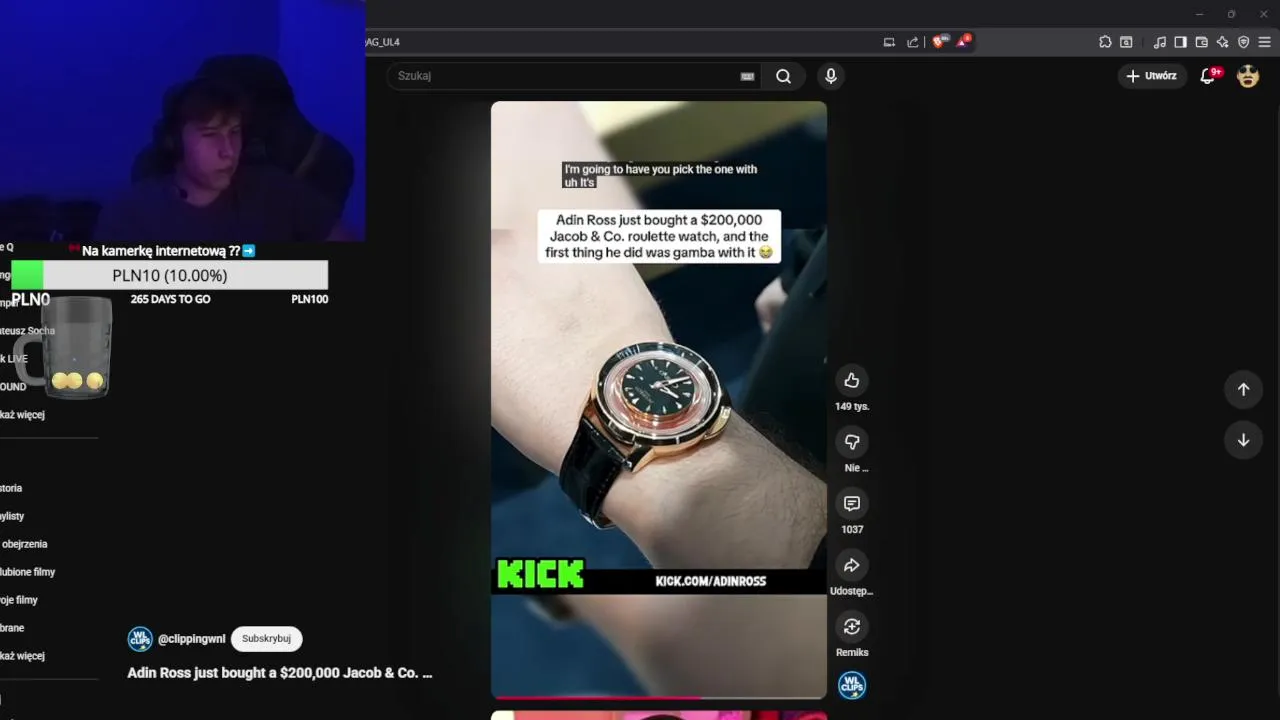The width and height of the screenshot is (1280, 720).
Task: Open the Remiks option
Action: 851,627
